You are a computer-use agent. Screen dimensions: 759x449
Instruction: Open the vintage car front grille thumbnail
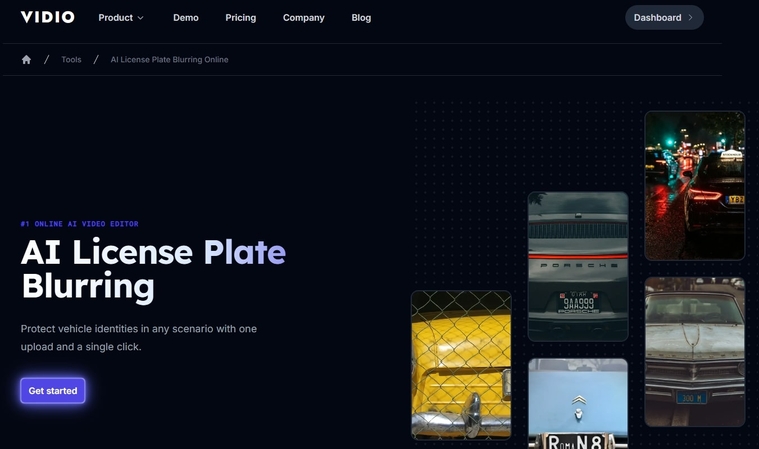[x=695, y=352]
